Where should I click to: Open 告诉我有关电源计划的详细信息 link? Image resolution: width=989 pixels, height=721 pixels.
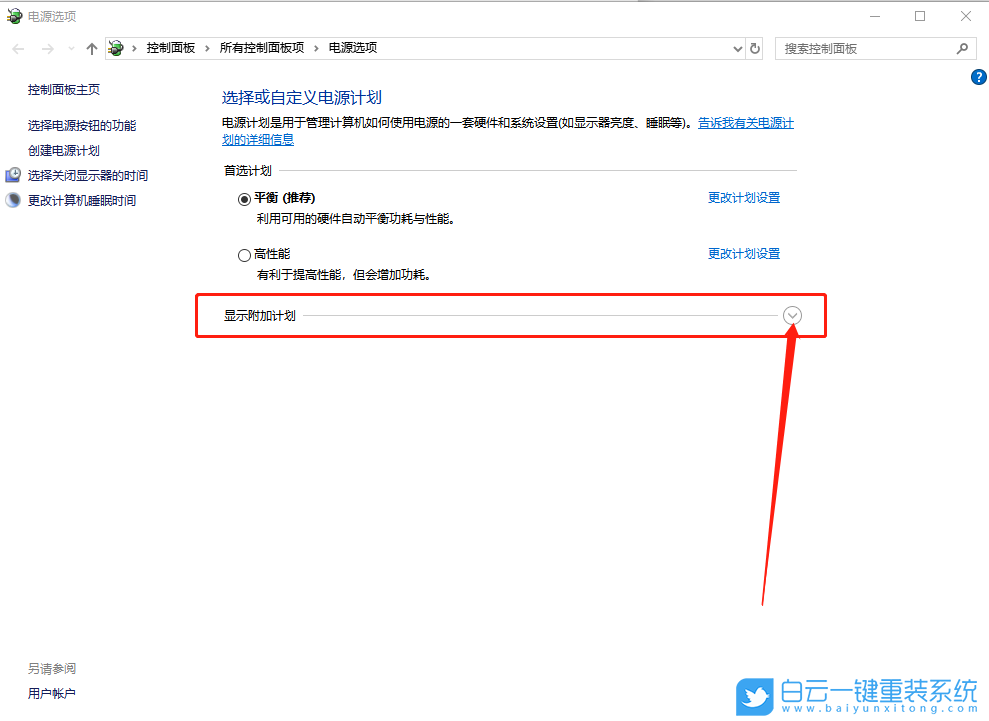[x=745, y=122]
